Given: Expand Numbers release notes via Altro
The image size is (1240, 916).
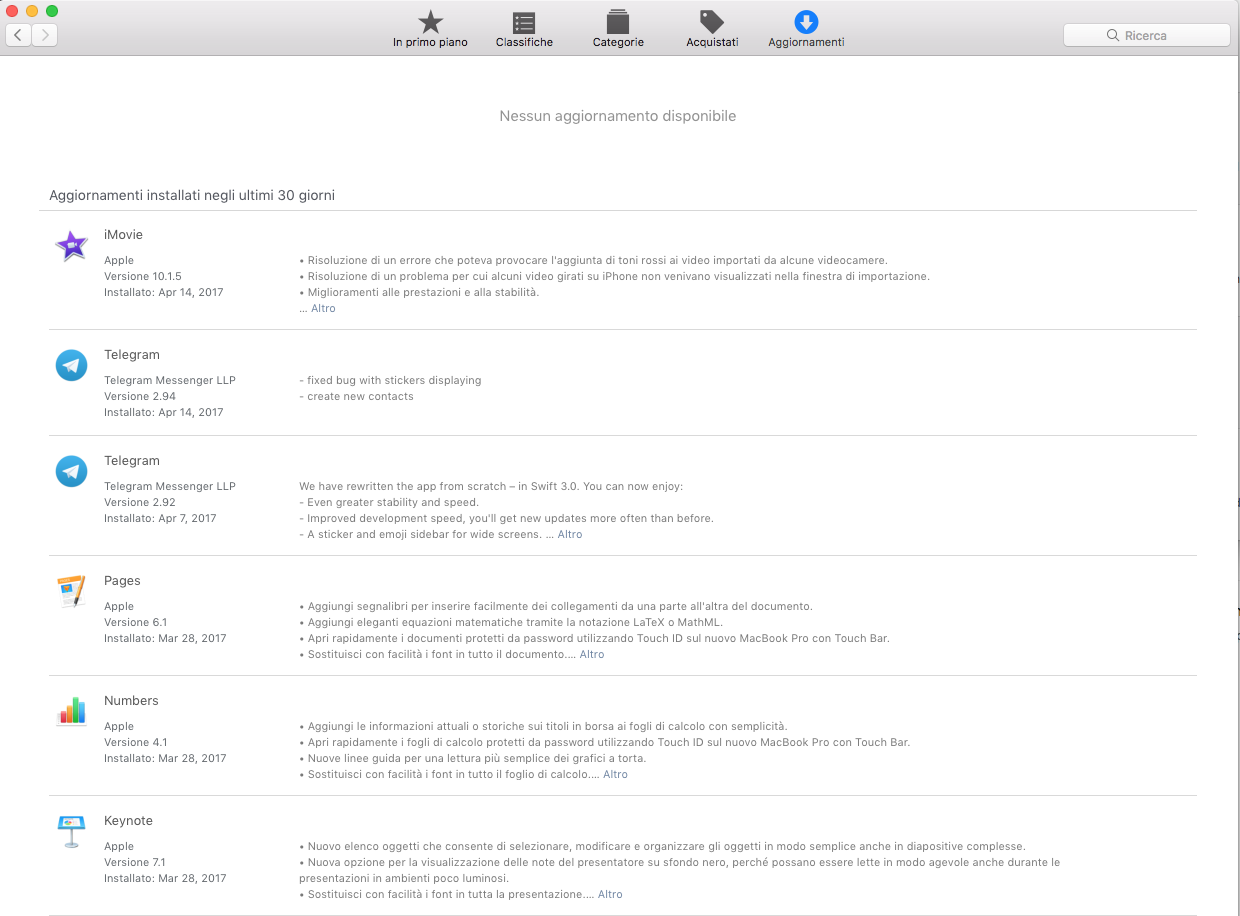Looking at the screenshot, I should [615, 775].
